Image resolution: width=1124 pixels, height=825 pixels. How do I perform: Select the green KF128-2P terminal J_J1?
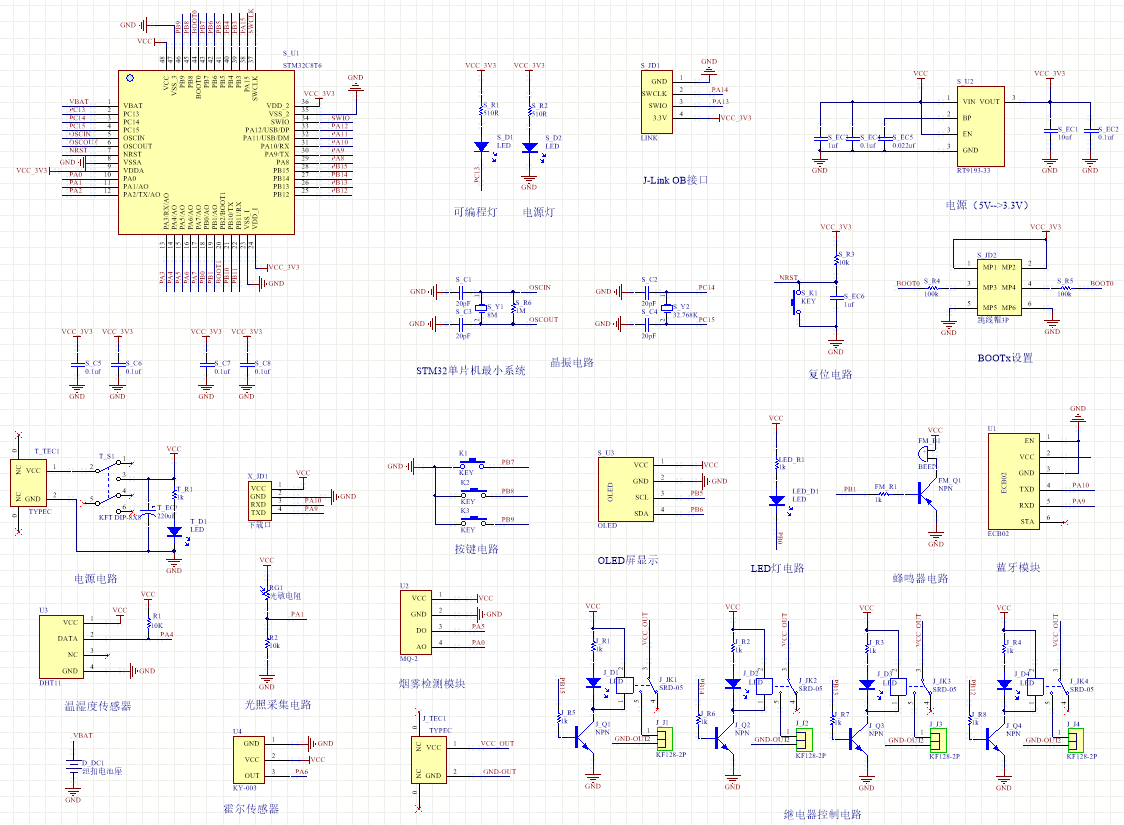pyautogui.click(x=662, y=739)
